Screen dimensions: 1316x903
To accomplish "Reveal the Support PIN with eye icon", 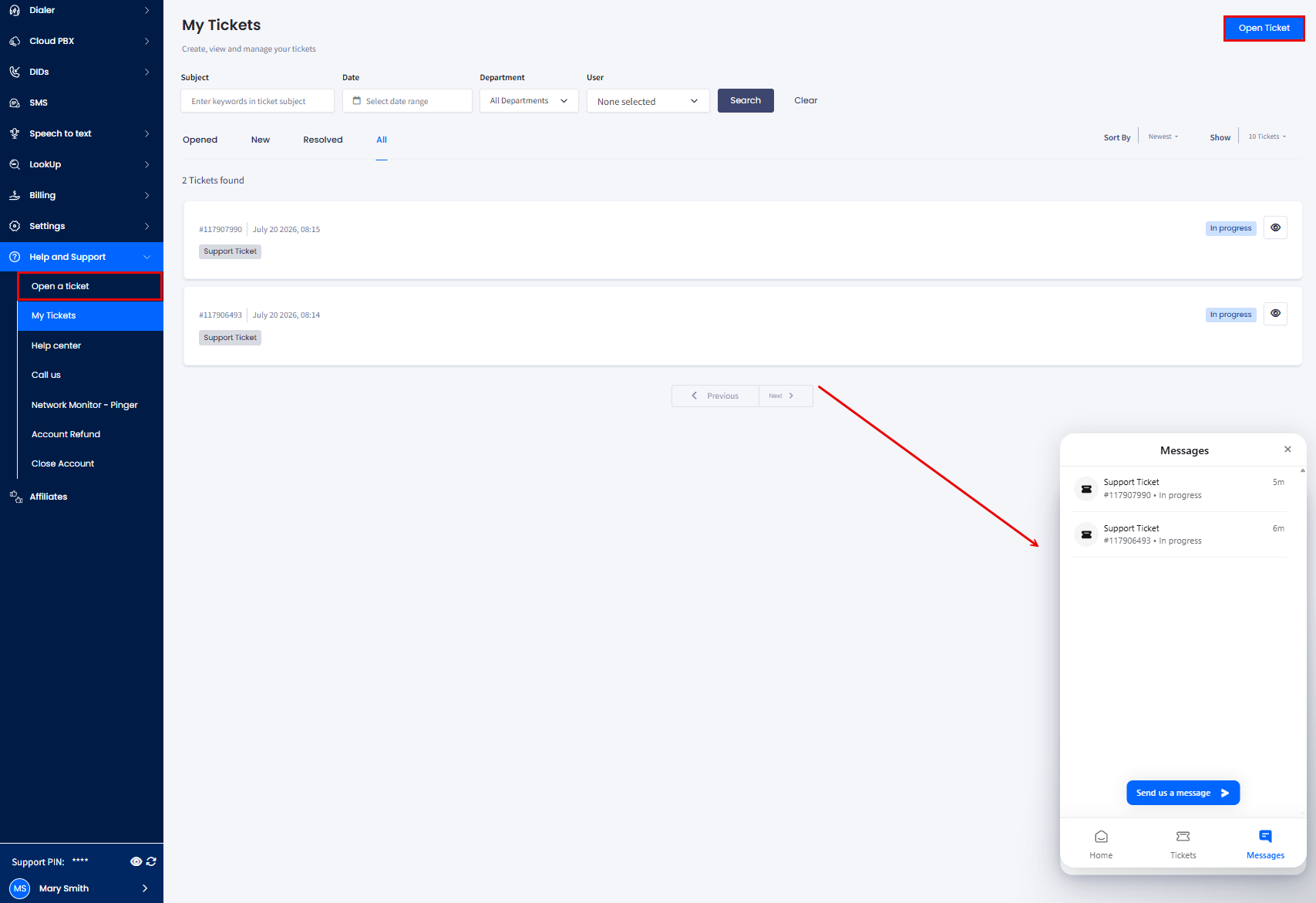I will 136,861.
